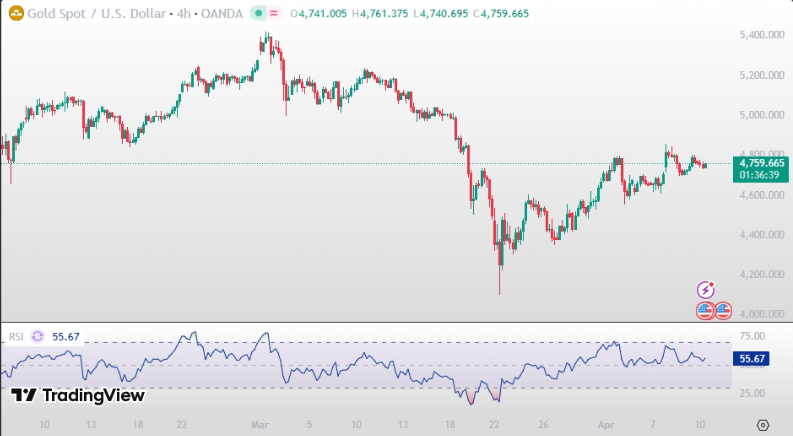Click the green market status dot indicator

(x=258, y=14)
